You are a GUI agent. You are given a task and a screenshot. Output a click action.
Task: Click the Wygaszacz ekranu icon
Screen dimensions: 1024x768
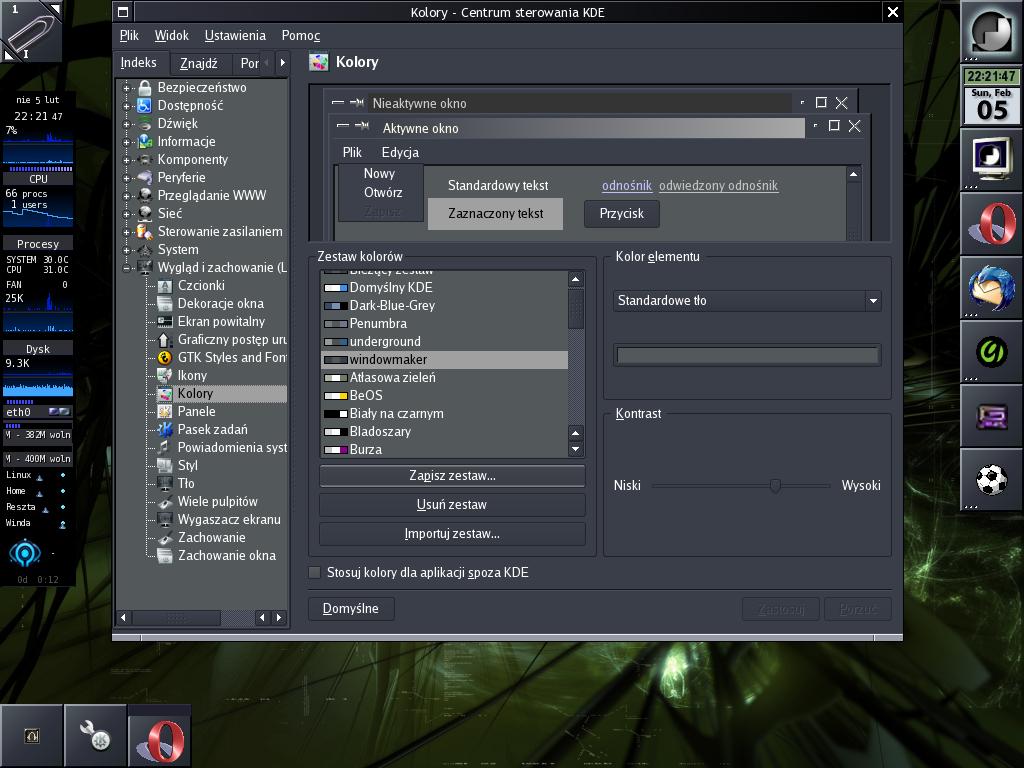tap(165, 519)
